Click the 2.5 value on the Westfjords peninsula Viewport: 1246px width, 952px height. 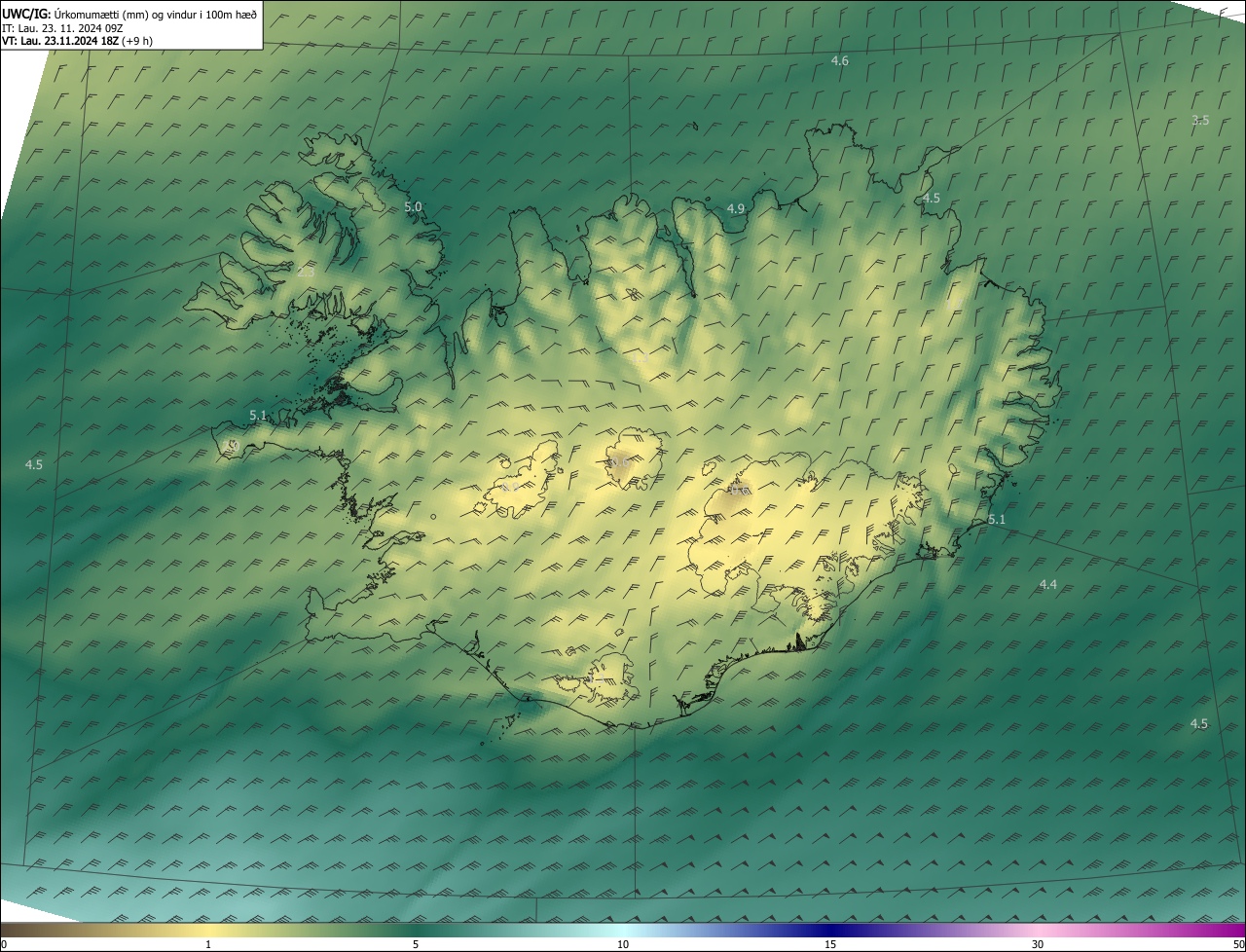point(306,273)
